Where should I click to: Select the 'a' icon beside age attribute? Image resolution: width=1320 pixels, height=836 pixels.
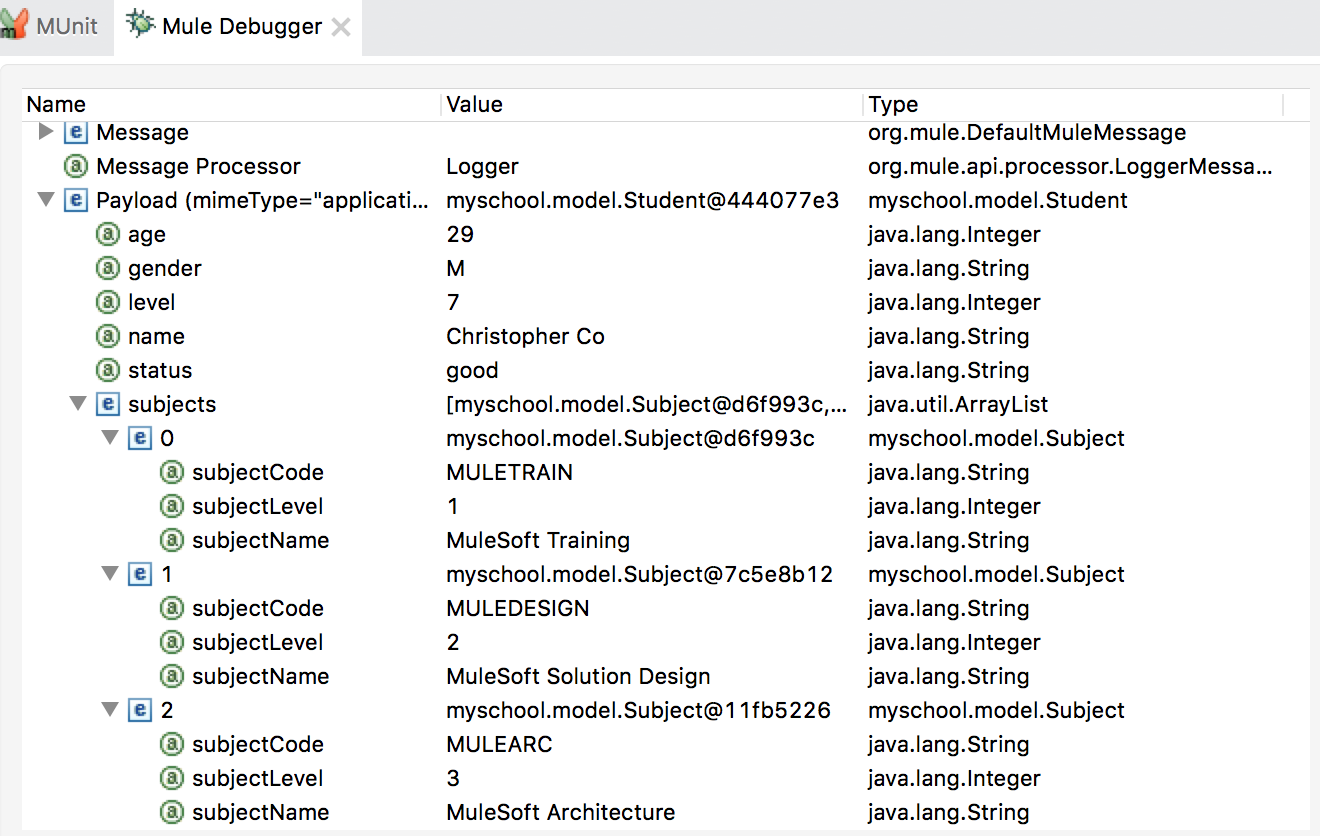click(107, 234)
